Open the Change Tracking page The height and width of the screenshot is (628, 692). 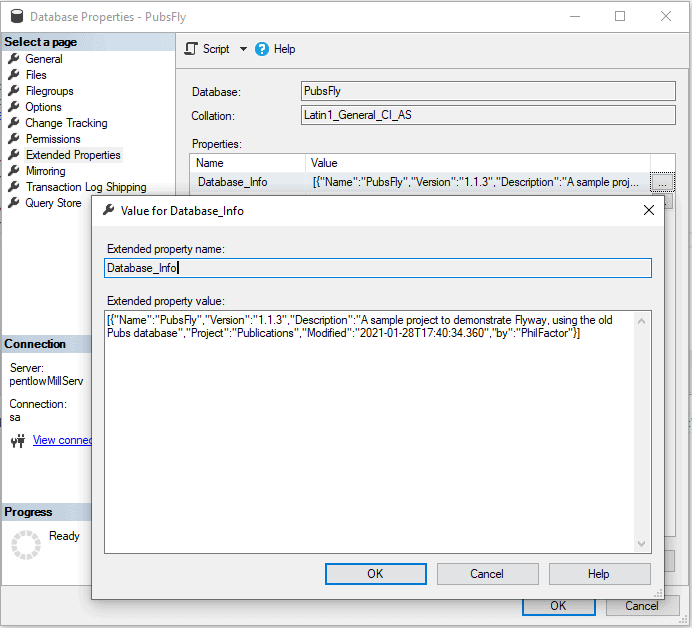pyautogui.click(x=66, y=123)
